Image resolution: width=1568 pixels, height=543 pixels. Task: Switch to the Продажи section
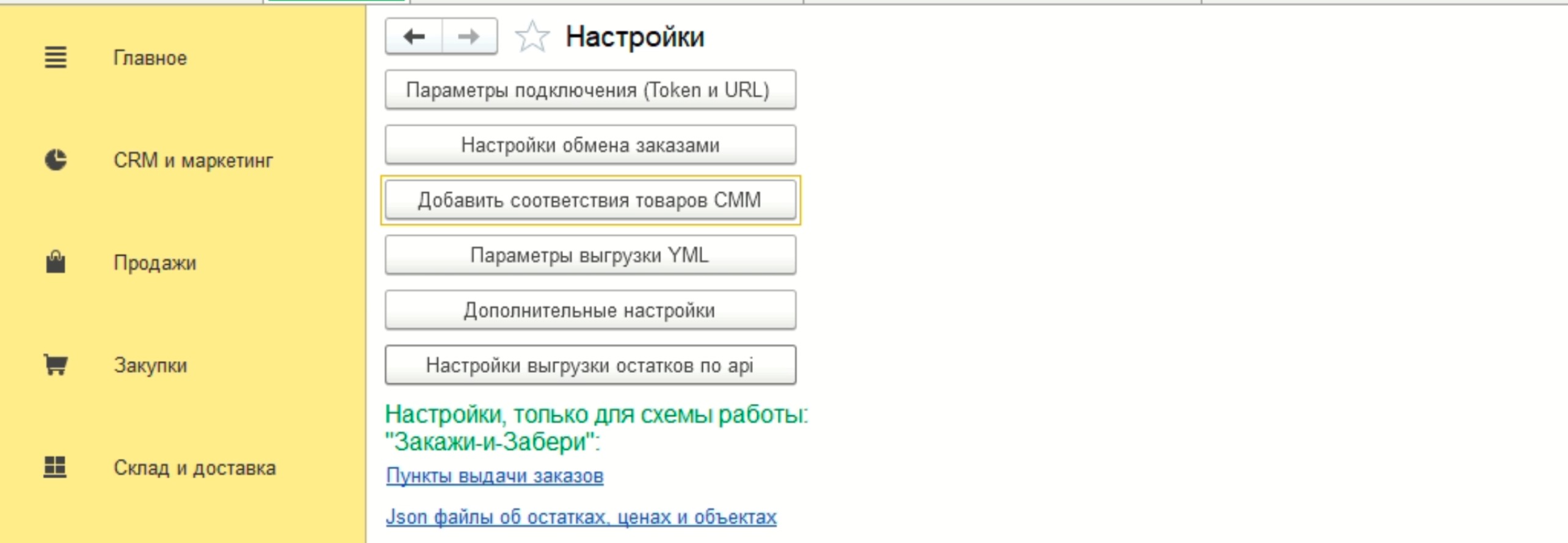[155, 263]
